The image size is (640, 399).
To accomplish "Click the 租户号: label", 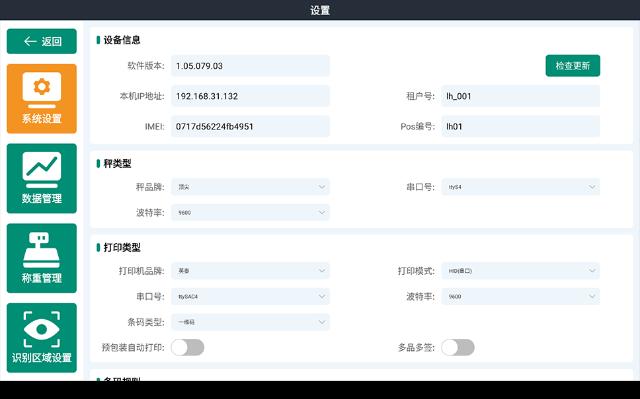I will 420,96.
